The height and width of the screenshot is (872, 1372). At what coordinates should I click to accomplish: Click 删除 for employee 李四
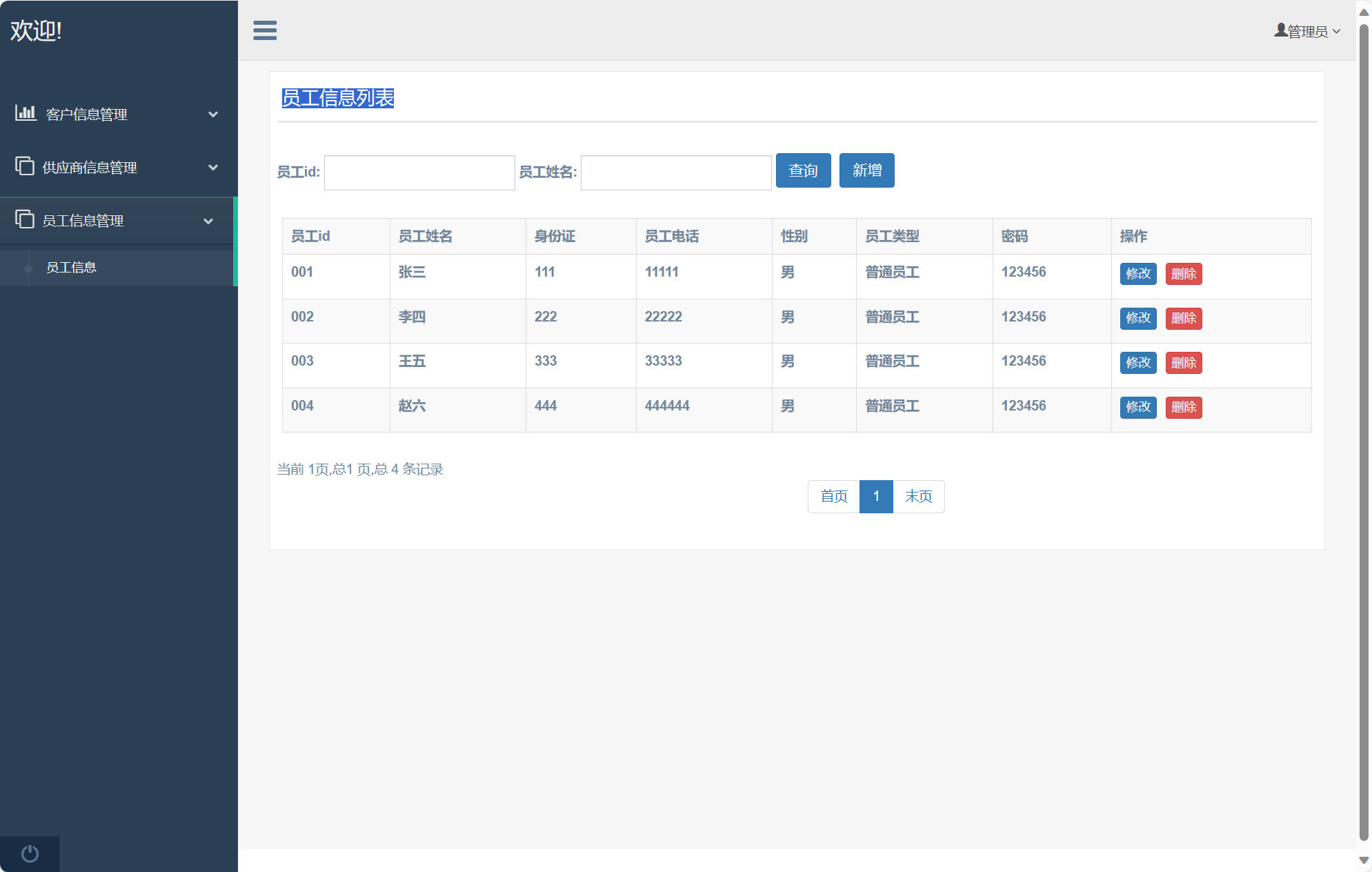pos(1183,318)
